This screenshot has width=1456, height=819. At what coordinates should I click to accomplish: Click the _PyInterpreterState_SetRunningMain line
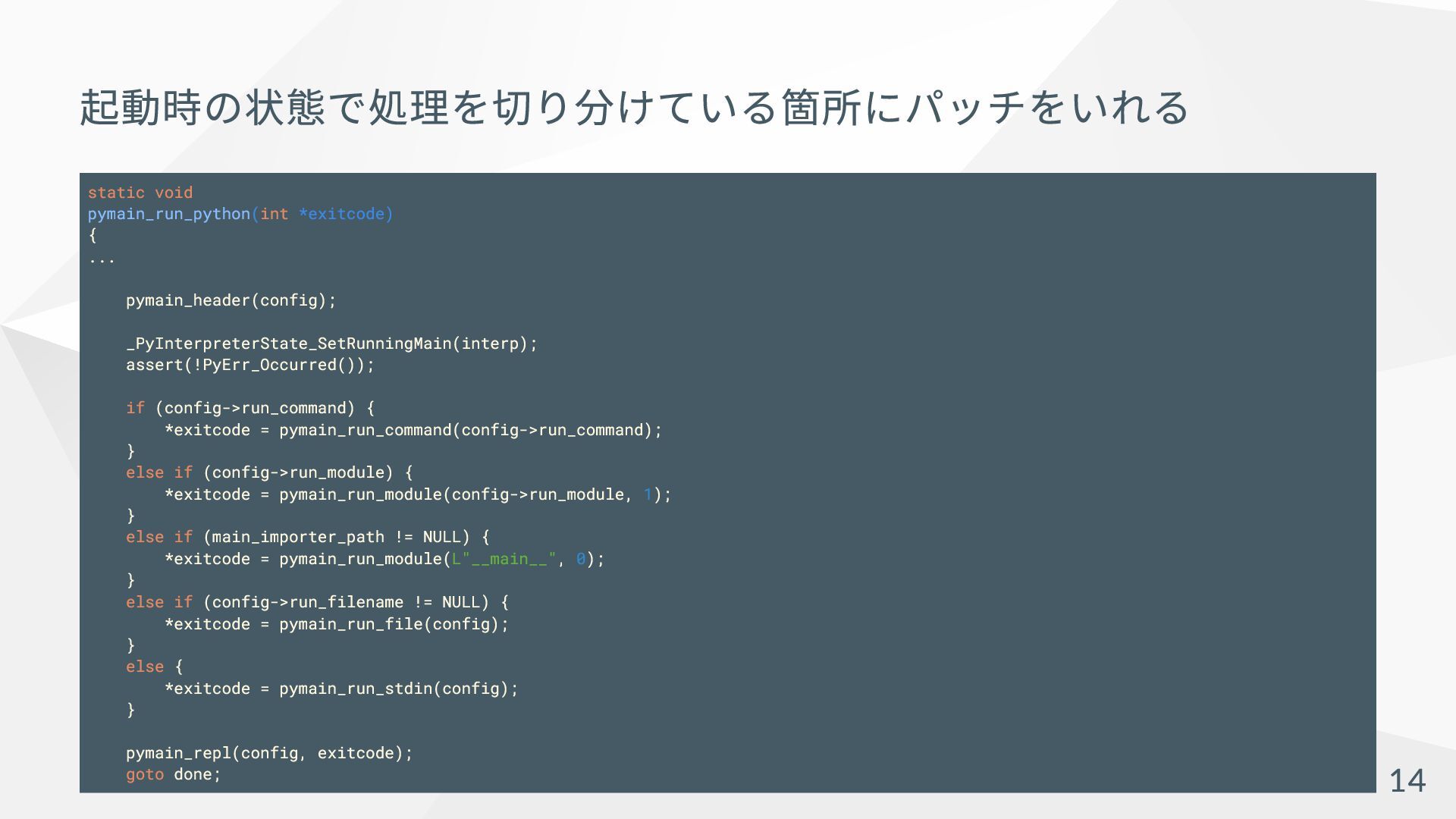pos(331,344)
